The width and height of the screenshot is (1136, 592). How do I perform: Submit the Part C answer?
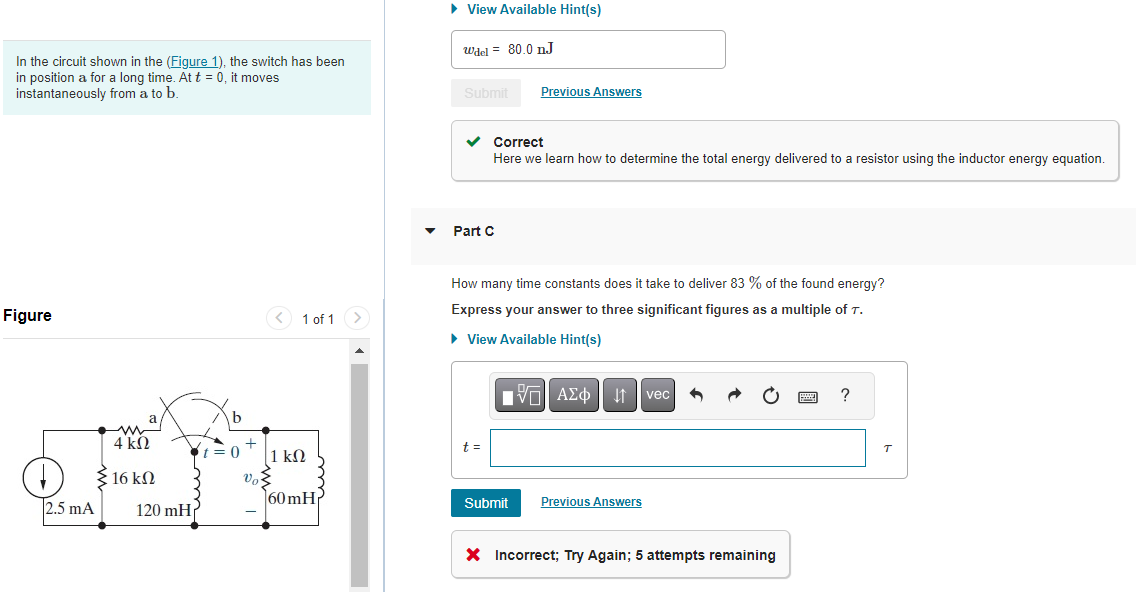[x=486, y=503]
